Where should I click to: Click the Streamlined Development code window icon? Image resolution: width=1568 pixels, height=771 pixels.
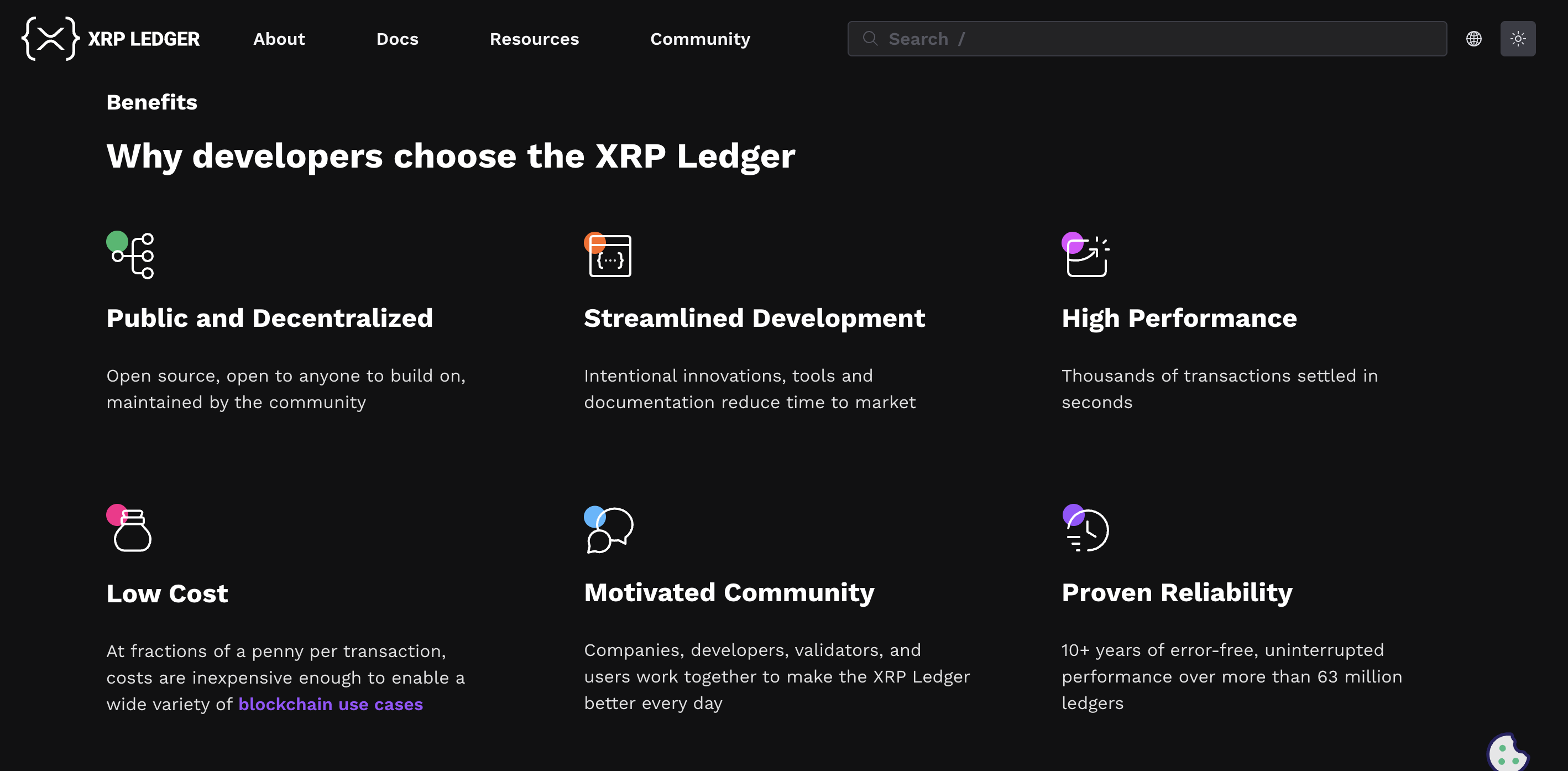pos(608,255)
